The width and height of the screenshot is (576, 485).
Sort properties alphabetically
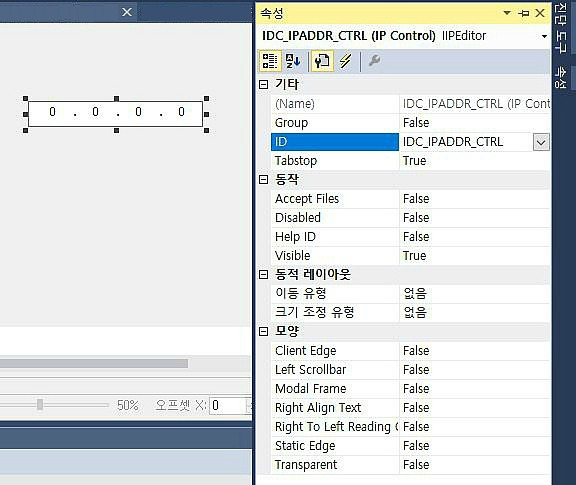tap(293, 61)
